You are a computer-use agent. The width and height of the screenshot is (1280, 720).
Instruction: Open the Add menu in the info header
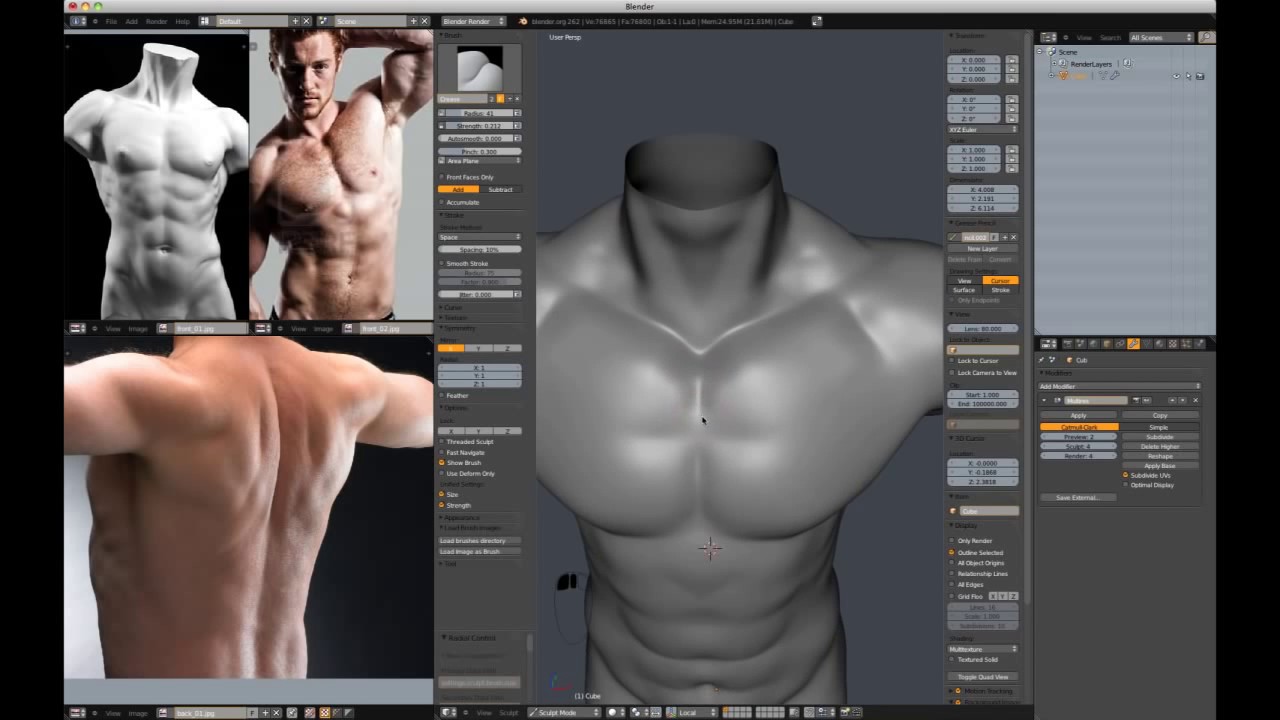131,21
